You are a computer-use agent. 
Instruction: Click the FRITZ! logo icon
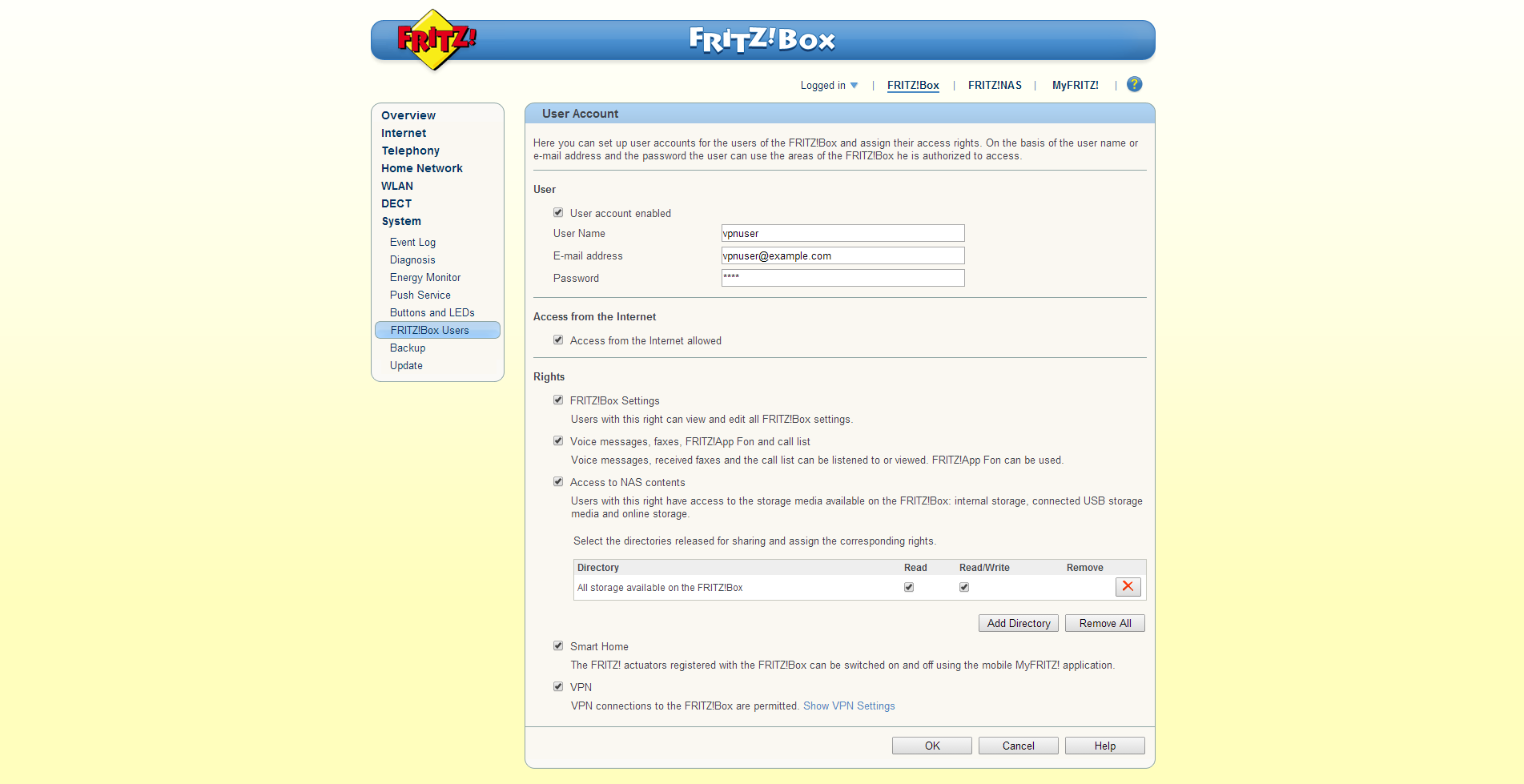[x=436, y=39]
